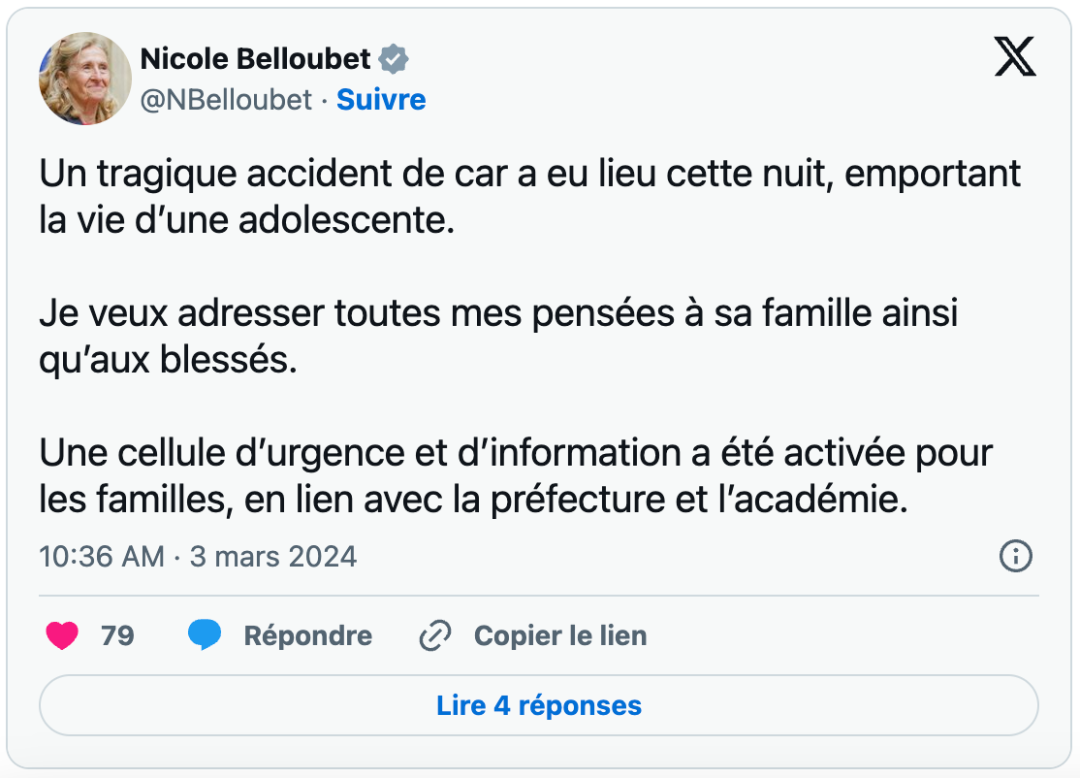Click the 10:36 AM time
1080x778 pixels.
coord(101,556)
